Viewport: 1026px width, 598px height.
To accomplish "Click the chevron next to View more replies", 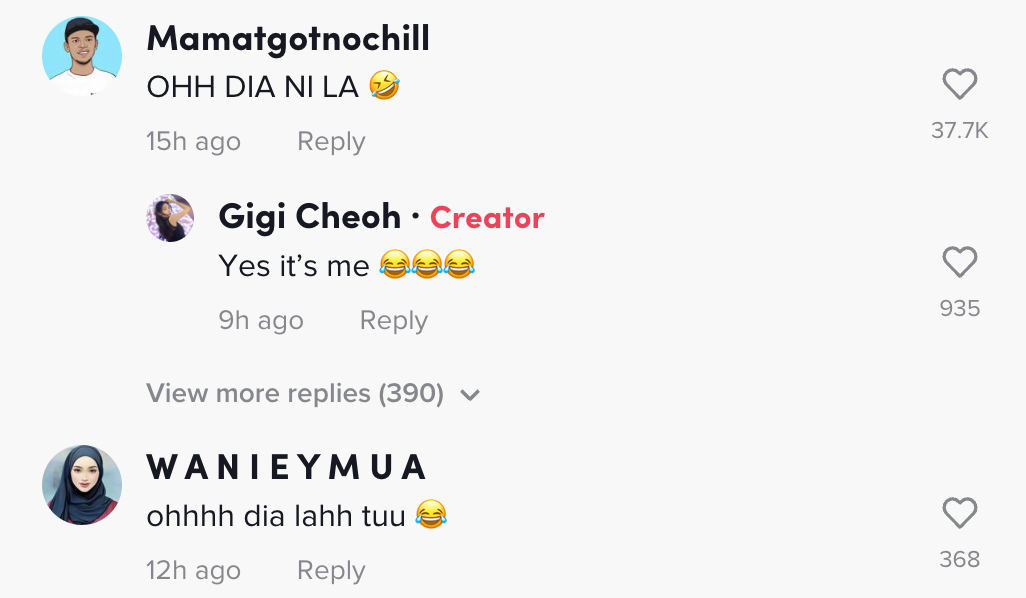I will tap(470, 395).
